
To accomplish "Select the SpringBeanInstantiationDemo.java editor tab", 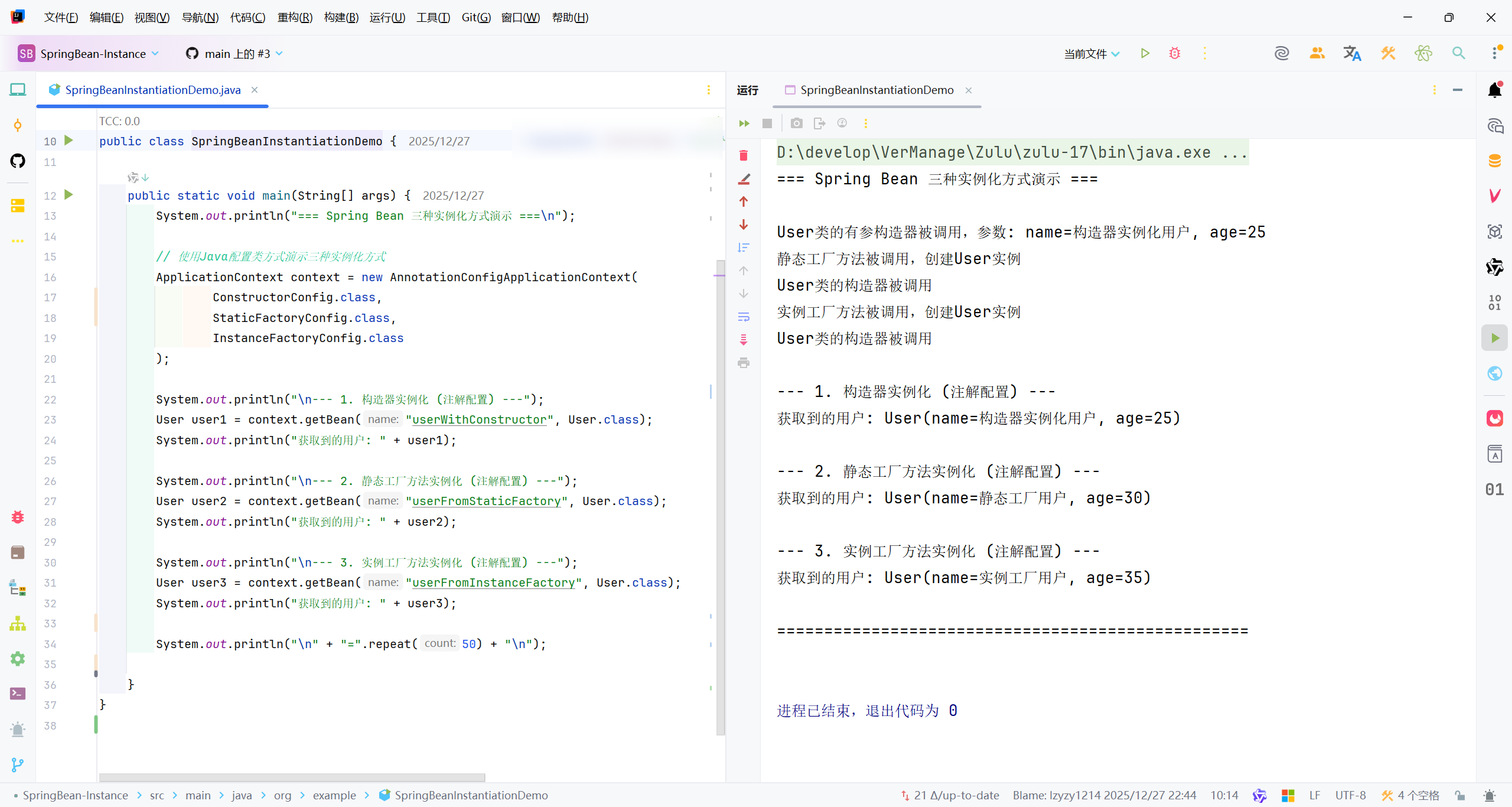I will pos(152,90).
